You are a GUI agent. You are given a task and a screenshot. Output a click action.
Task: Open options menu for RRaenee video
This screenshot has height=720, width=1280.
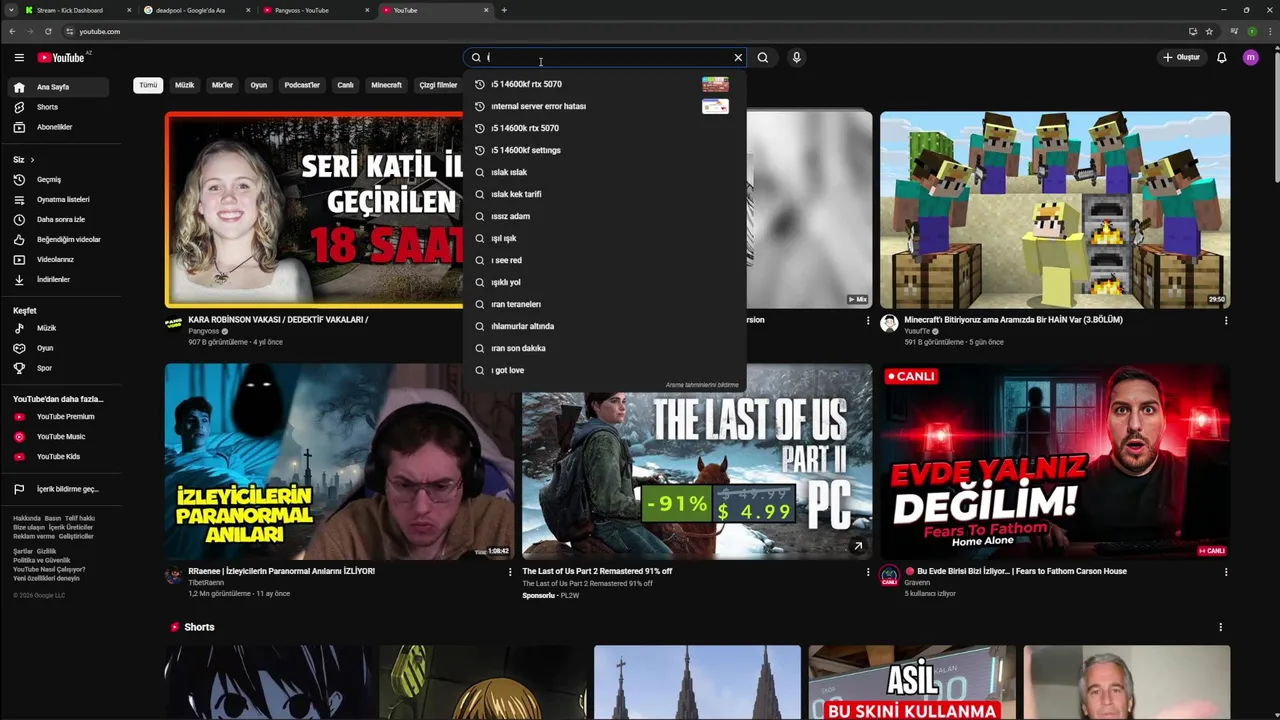point(510,572)
